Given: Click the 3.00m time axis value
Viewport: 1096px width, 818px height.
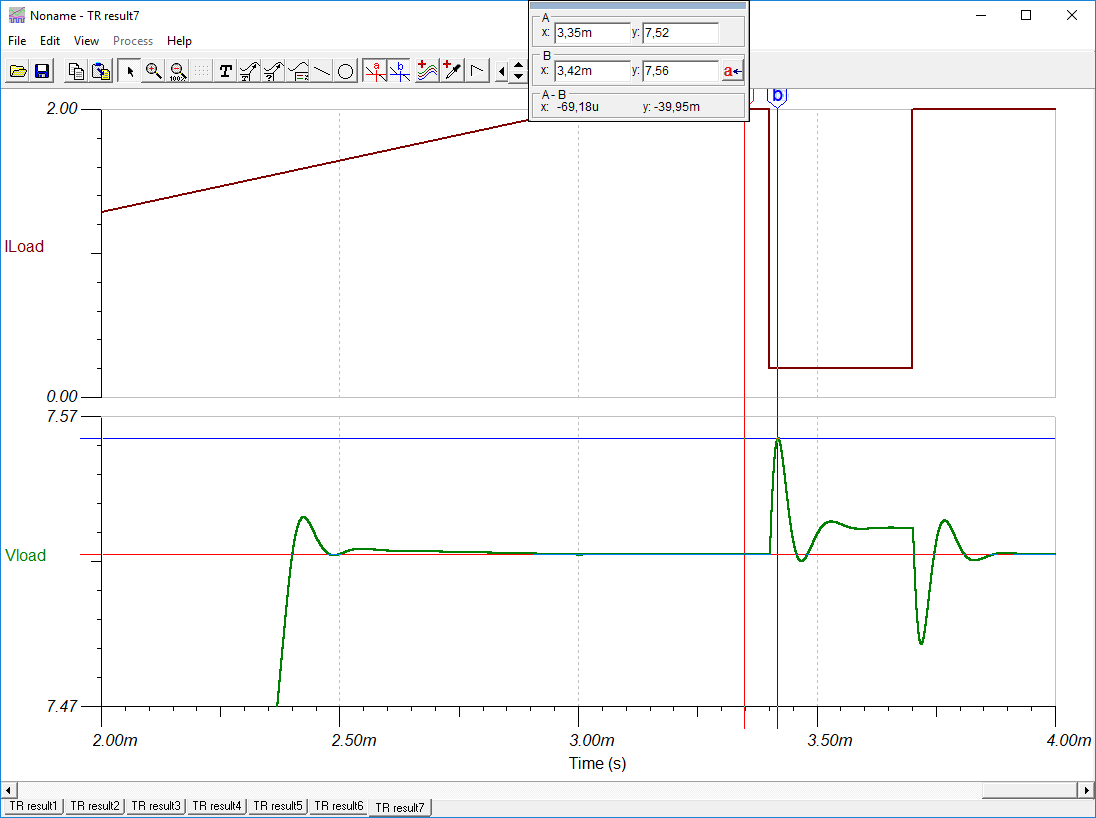Looking at the screenshot, I should coord(592,740).
